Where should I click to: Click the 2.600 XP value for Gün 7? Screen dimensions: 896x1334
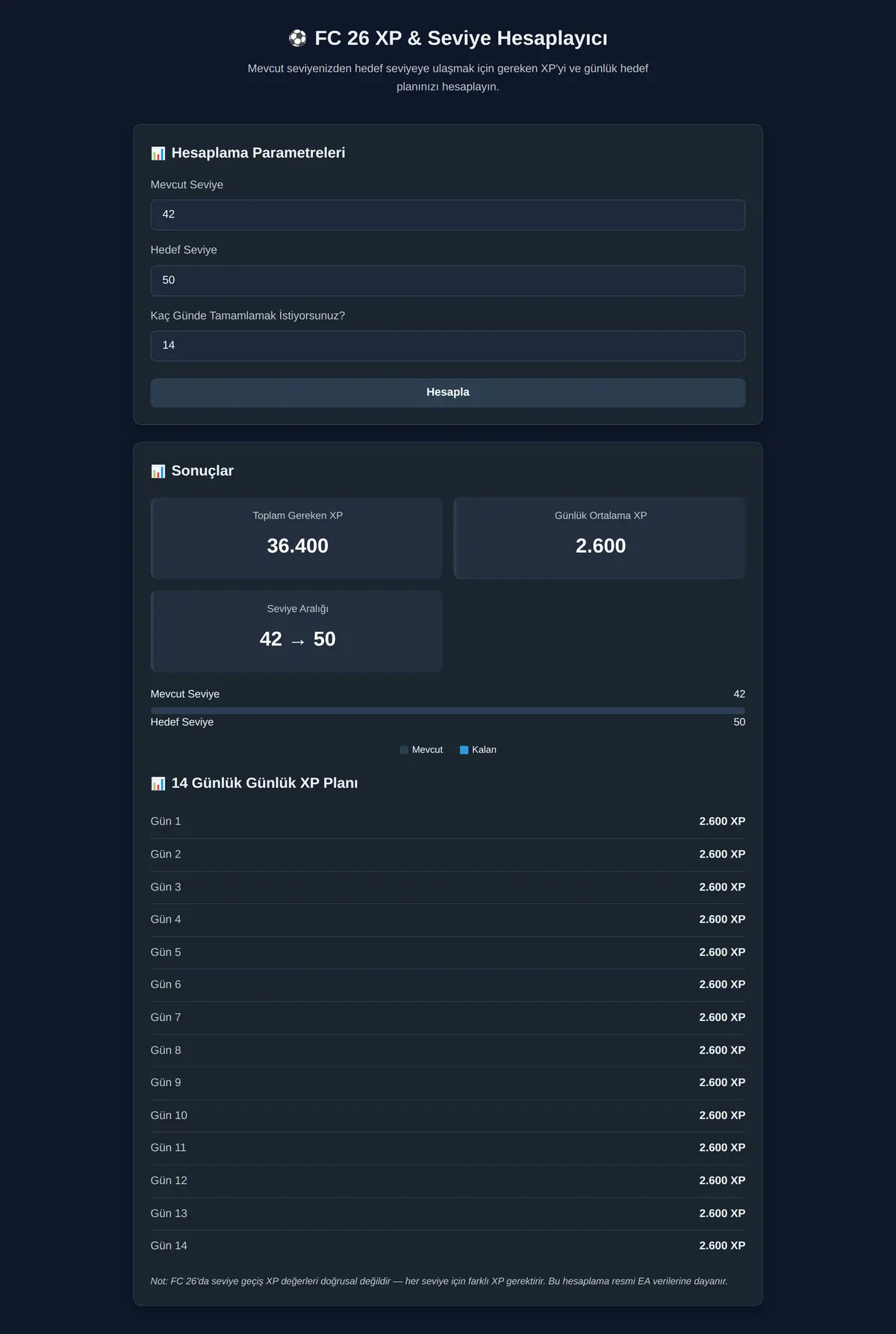(722, 1017)
